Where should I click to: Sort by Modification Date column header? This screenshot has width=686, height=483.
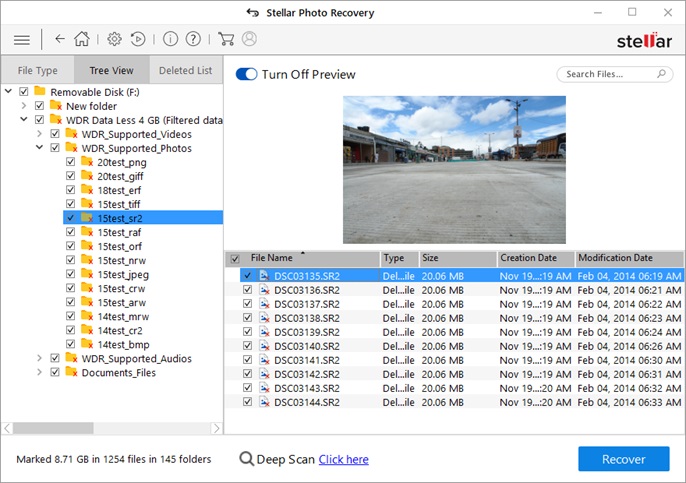[x=628, y=258]
